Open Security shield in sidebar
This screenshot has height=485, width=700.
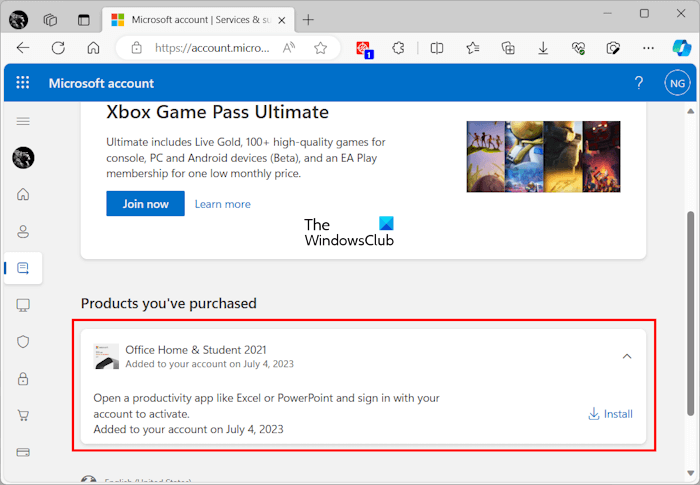tap(23, 341)
